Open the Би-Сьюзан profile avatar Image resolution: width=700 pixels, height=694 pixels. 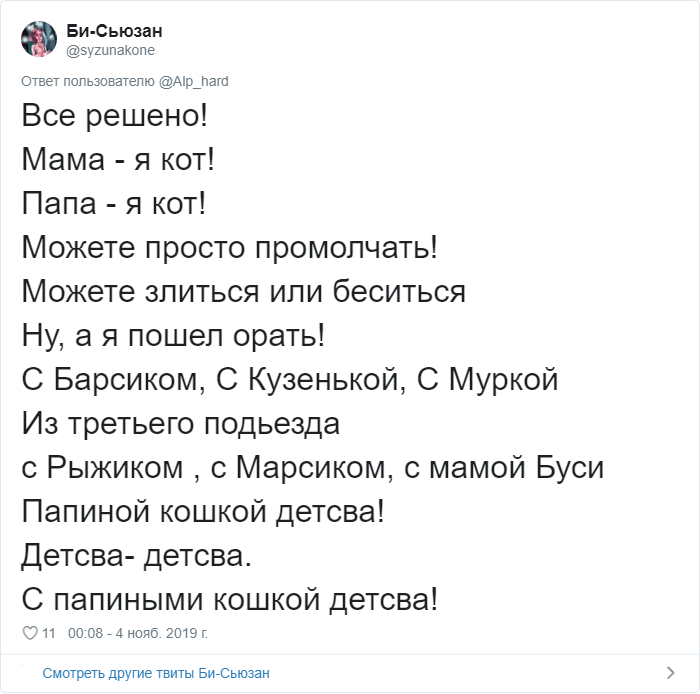pos(39,39)
